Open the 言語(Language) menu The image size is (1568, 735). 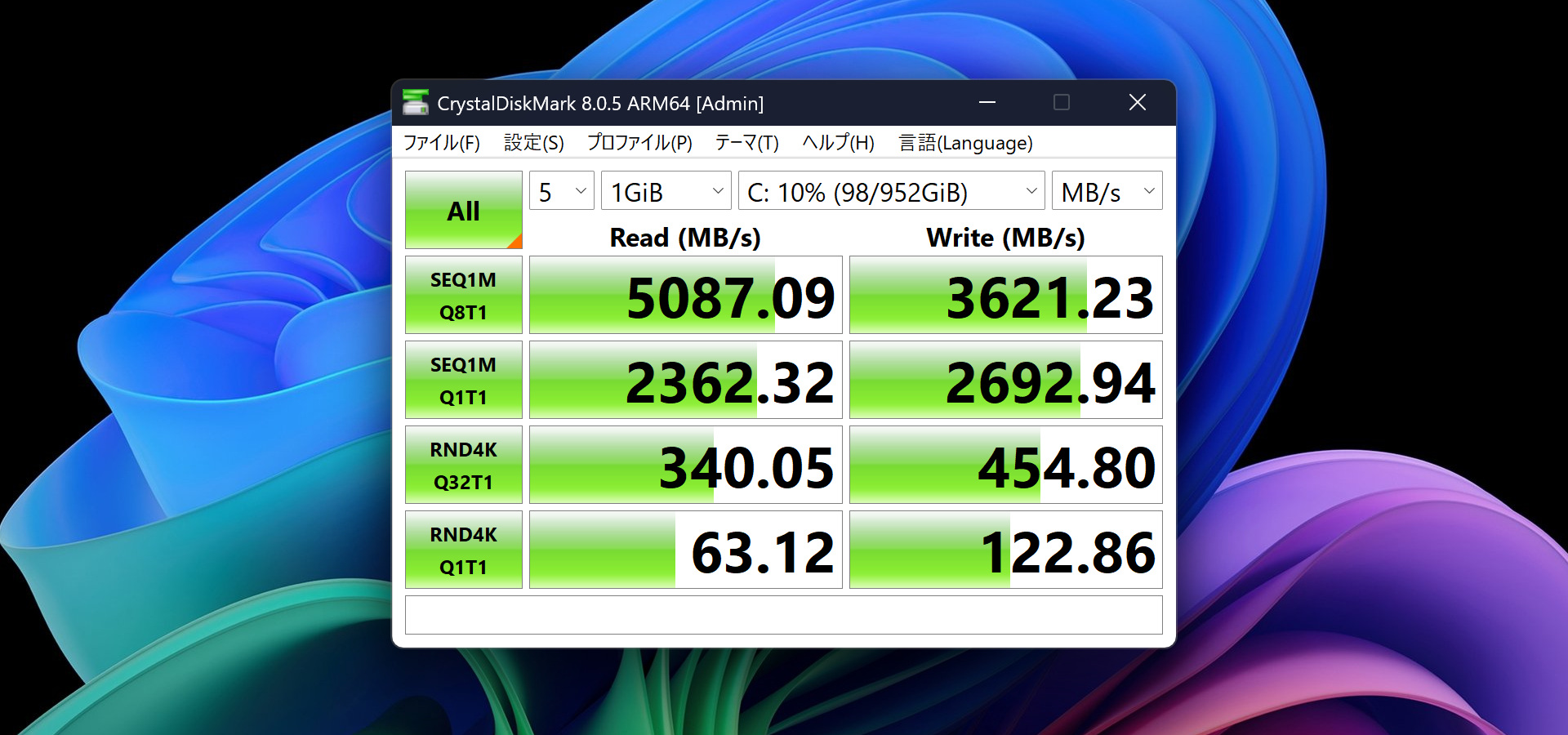(966, 143)
